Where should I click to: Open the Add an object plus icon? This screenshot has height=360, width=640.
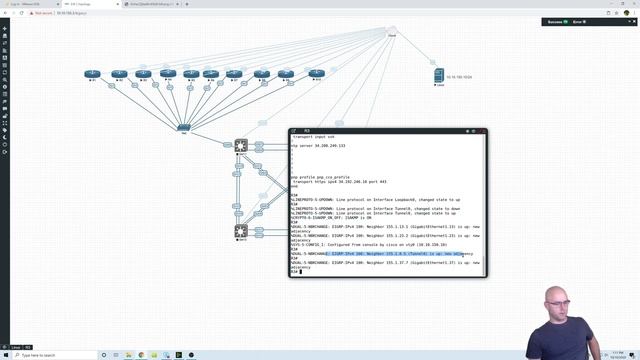[4, 29]
